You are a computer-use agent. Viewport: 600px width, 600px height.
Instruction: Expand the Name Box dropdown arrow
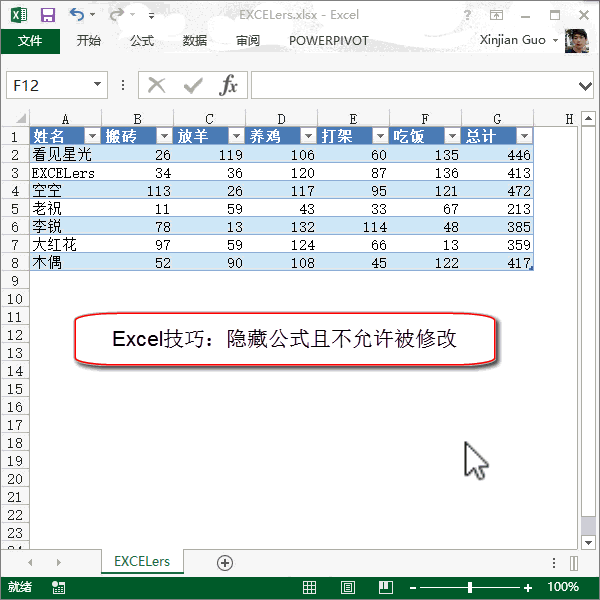[97, 86]
